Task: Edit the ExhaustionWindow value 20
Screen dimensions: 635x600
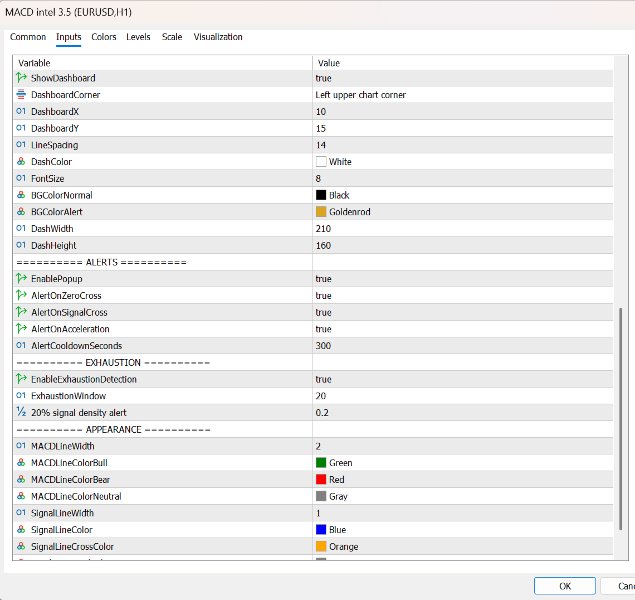Action: [463, 396]
